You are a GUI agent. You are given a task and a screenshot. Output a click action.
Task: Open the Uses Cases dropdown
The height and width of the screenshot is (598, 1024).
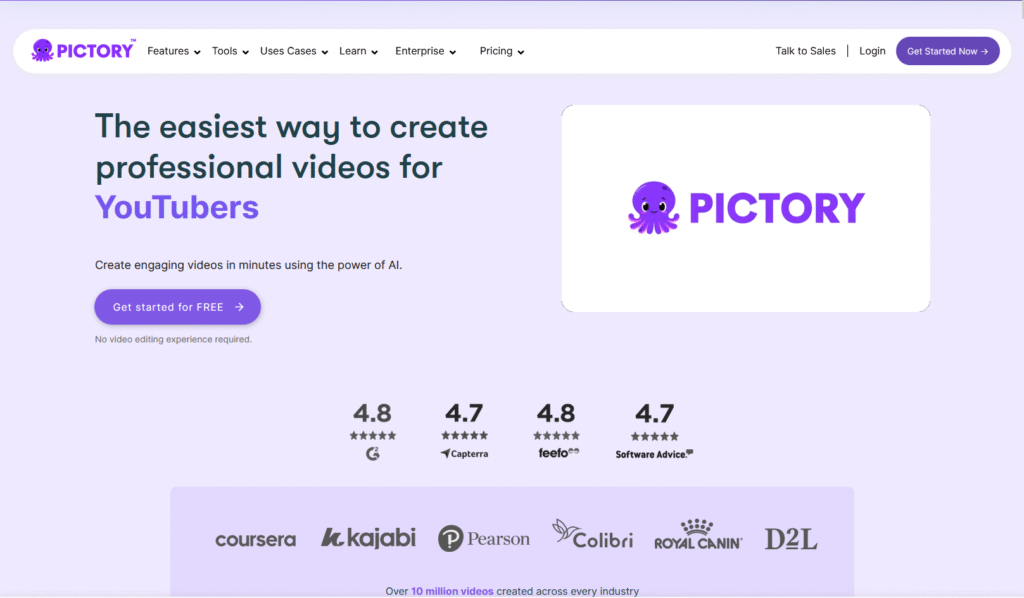288,51
